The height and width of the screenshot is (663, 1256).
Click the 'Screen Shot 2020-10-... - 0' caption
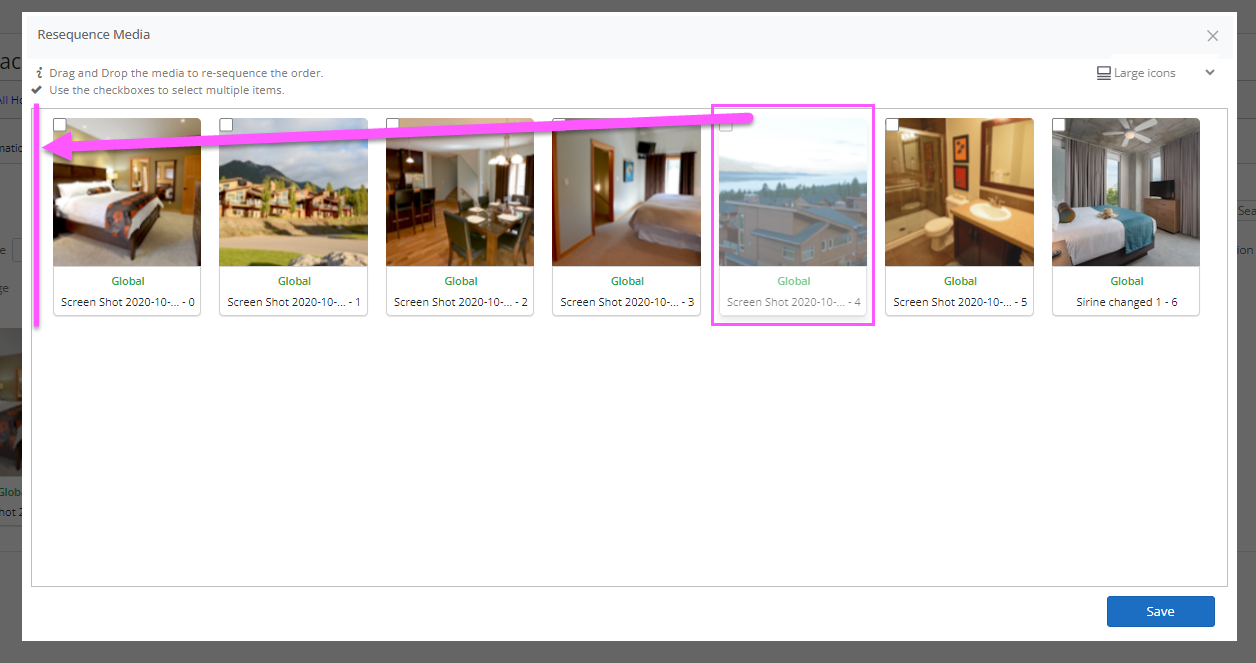pyautogui.click(x=127, y=302)
